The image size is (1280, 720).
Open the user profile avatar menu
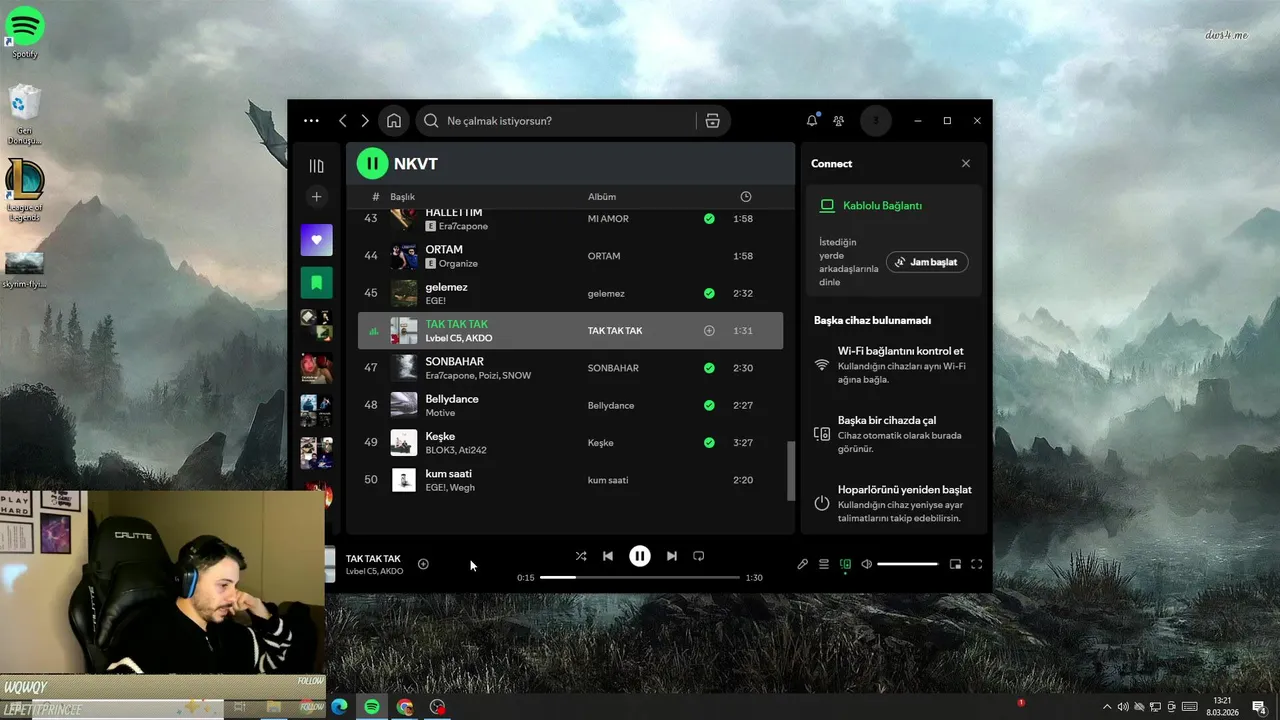tap(876, 121)
